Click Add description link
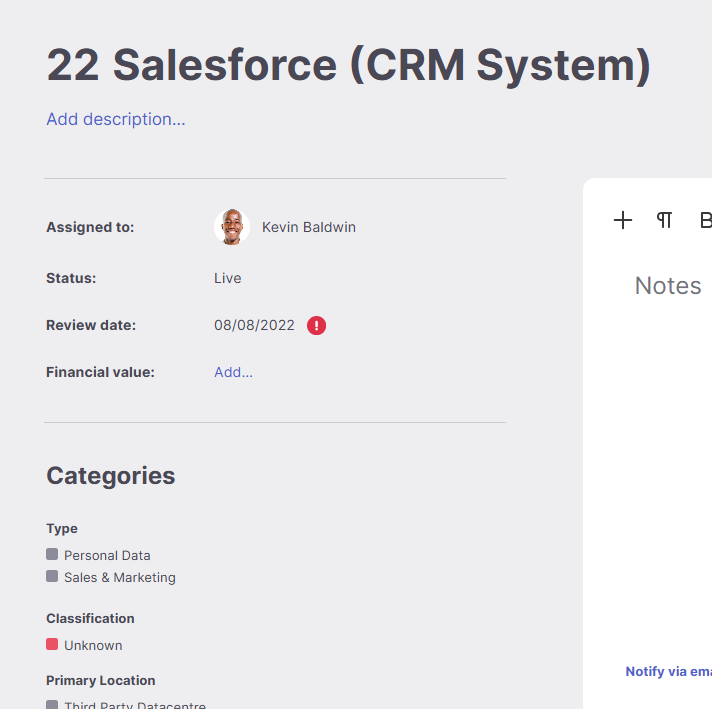 [116, 119]
